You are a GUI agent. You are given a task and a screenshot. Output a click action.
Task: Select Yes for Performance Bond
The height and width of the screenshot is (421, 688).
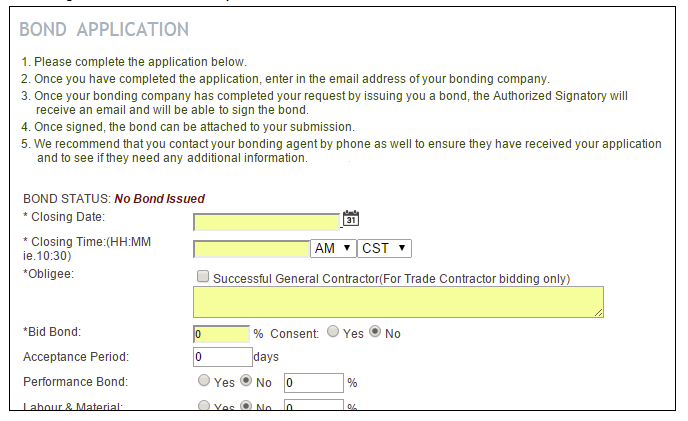point(204,380)
